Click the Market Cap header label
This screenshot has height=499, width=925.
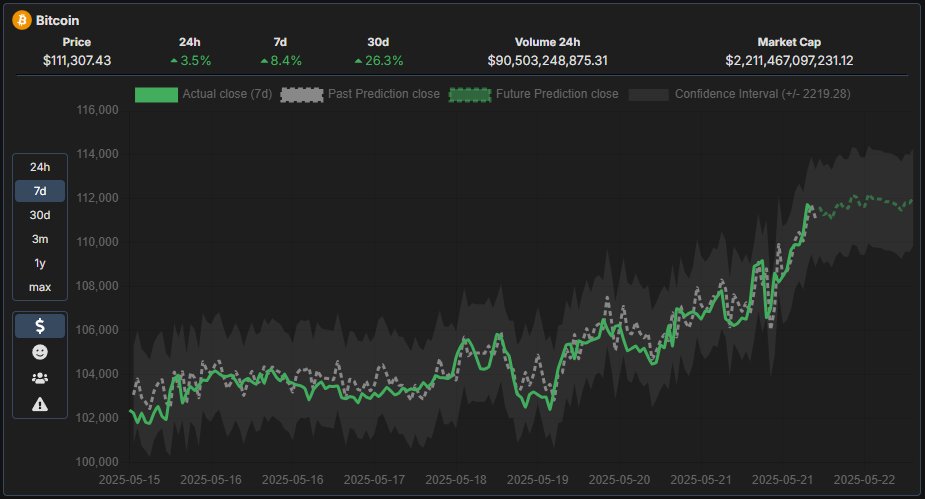[789, 42]
